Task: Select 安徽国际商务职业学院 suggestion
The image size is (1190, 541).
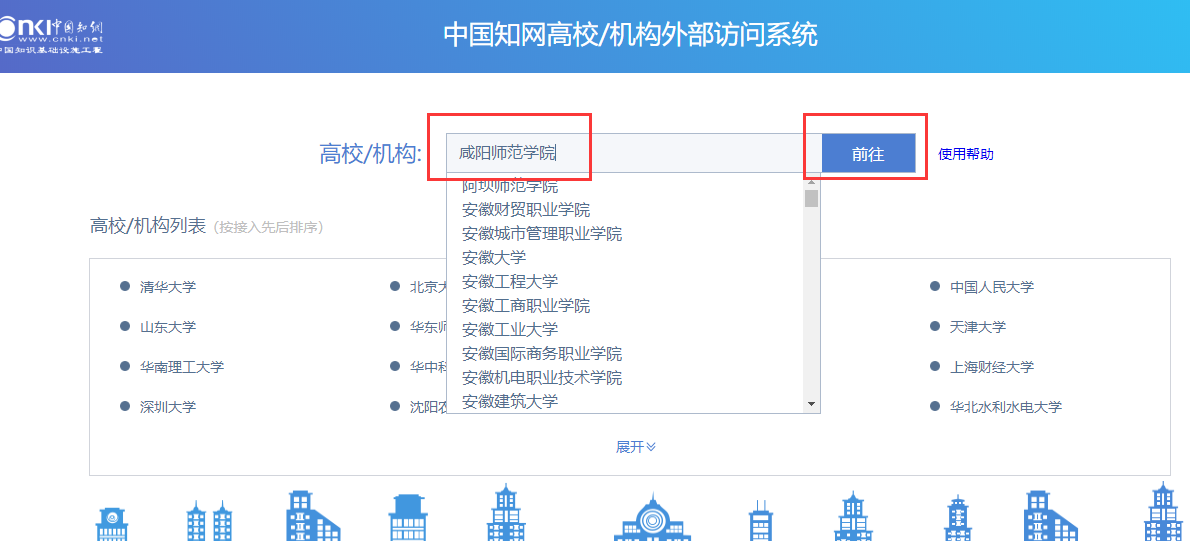Action: tap(542, 354)
